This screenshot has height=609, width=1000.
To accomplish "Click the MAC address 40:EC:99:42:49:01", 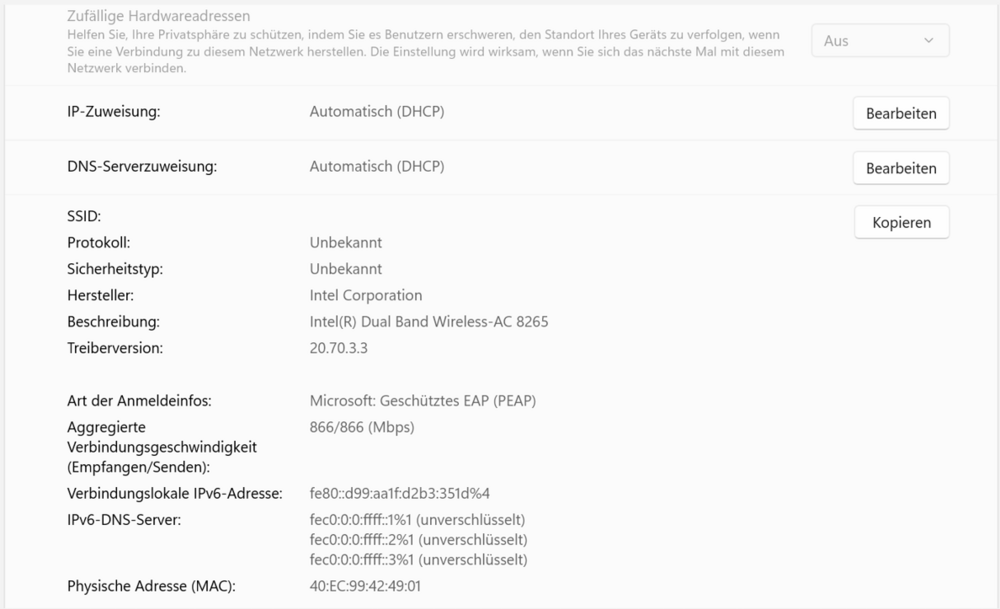I will coord(365,586).
